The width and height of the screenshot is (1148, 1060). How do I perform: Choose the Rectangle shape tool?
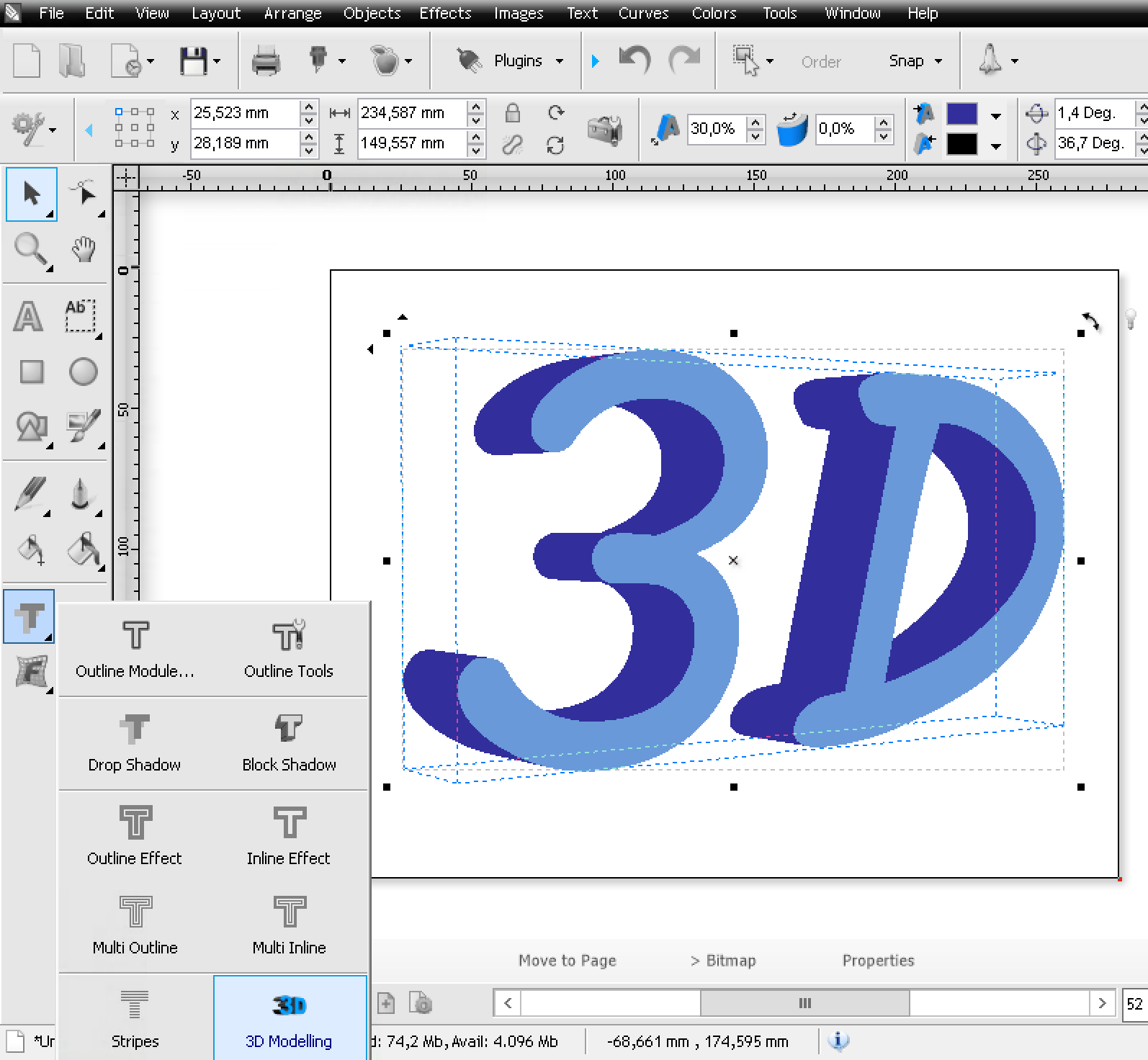tap(32, 372)
